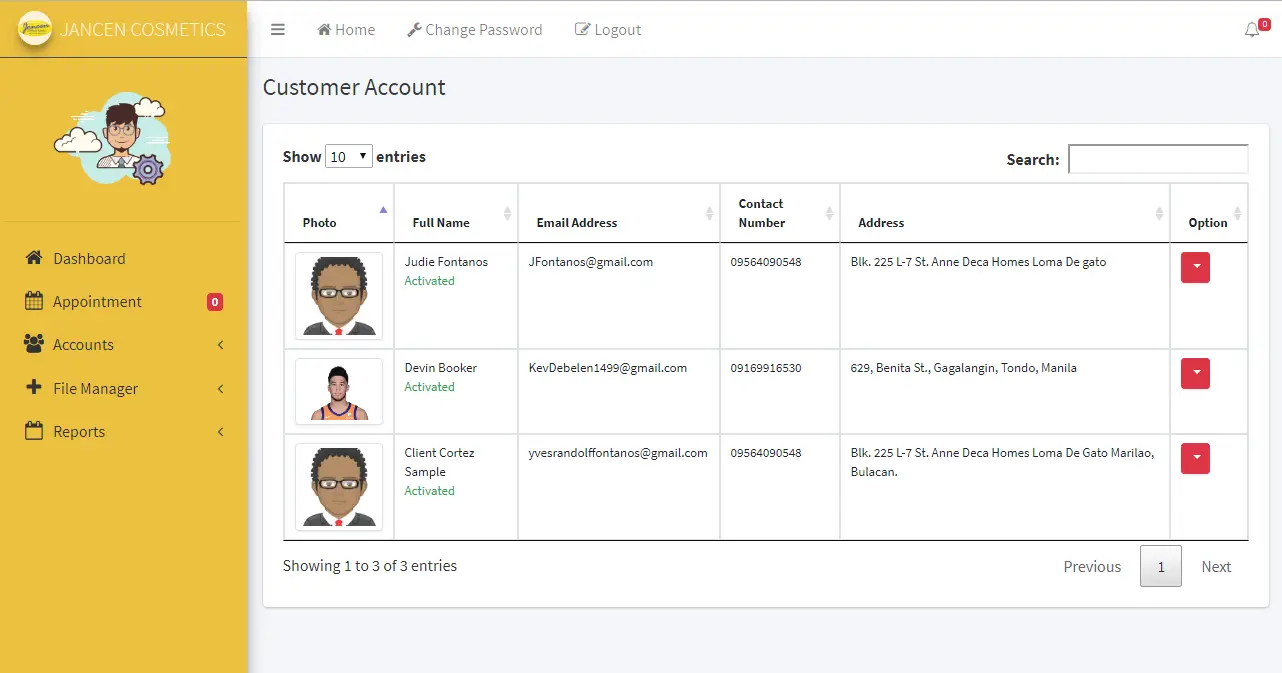This screenshot has width=1282, height=673.
Task: Sort by Option column arrows
Action: 1237,213
